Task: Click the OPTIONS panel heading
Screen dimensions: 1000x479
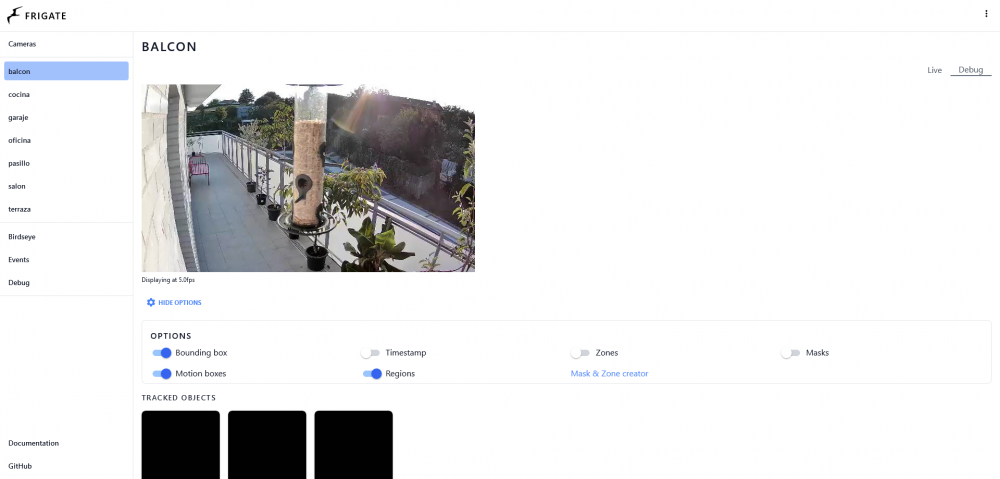Action: click(x=171, y=336)
